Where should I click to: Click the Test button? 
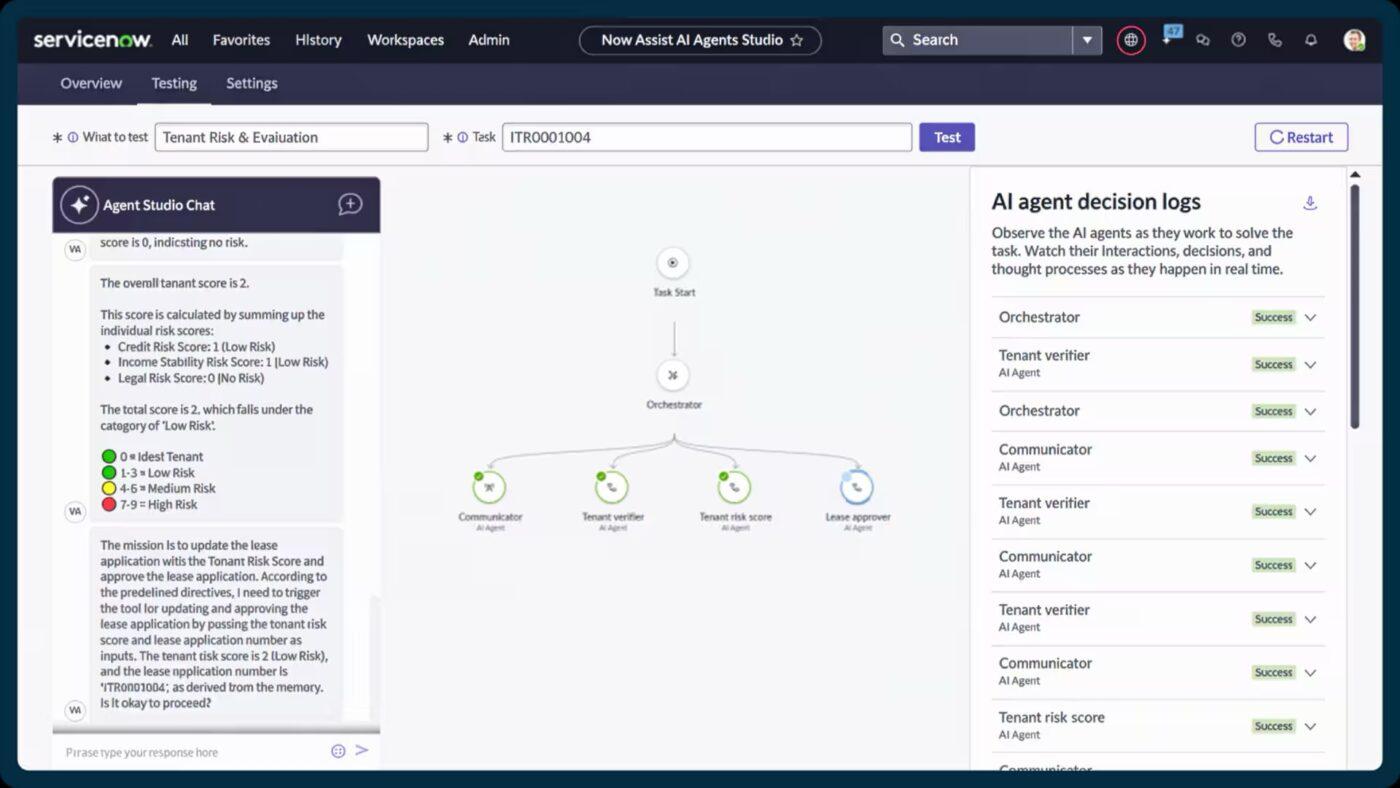pyautogui.click(x=945, y=137)
